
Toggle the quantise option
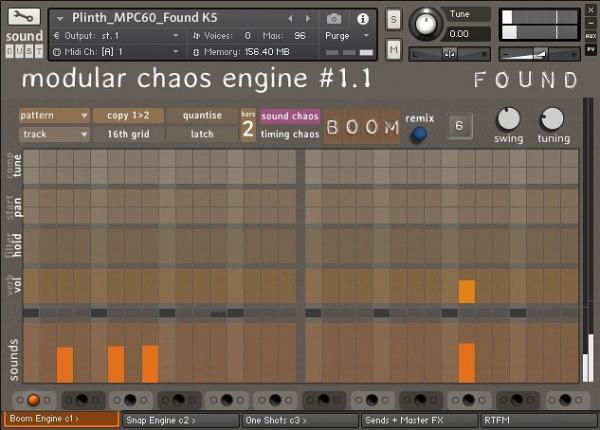[x=202, y=115]
